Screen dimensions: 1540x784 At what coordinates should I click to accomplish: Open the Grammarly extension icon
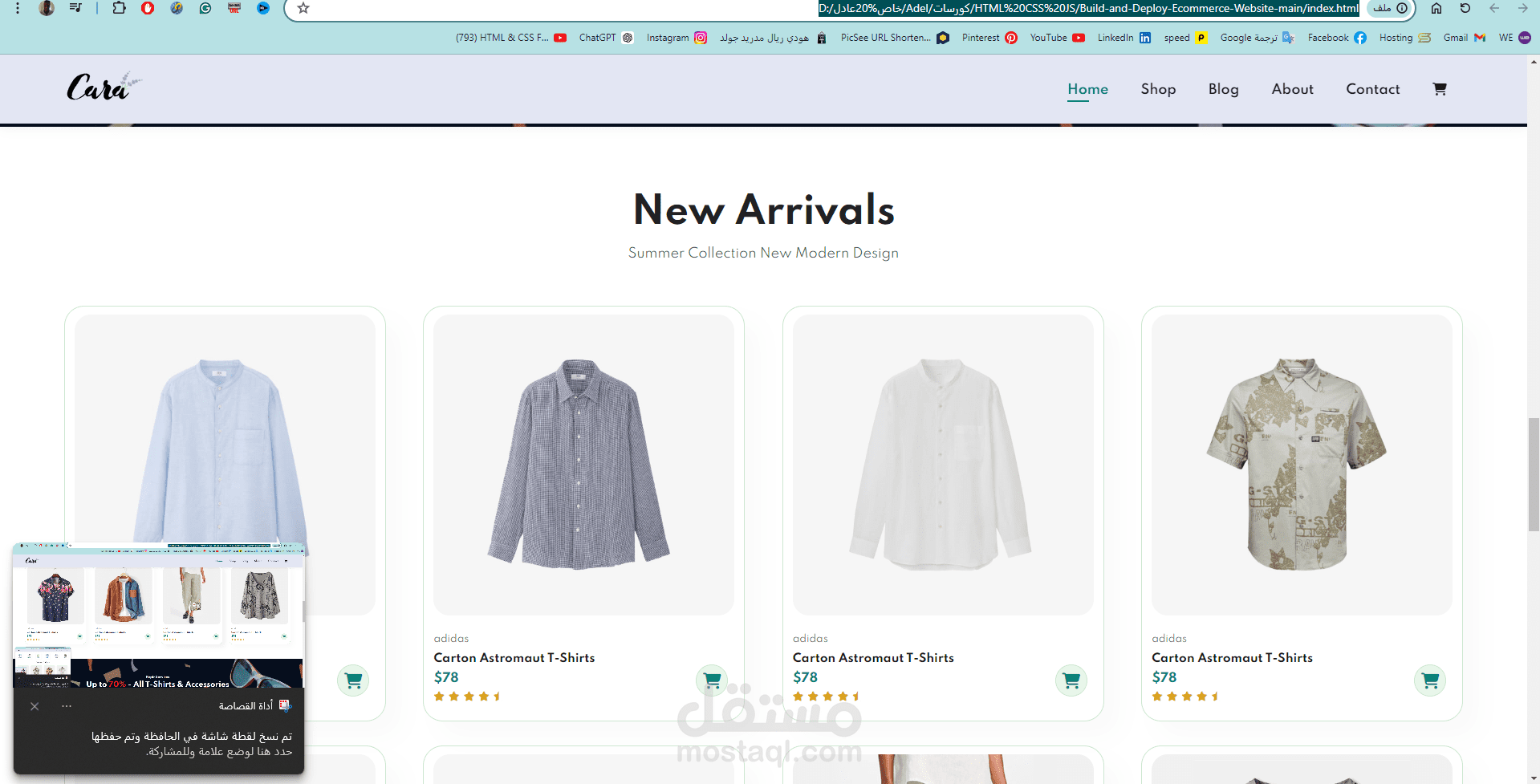click(x=205, y=8)
